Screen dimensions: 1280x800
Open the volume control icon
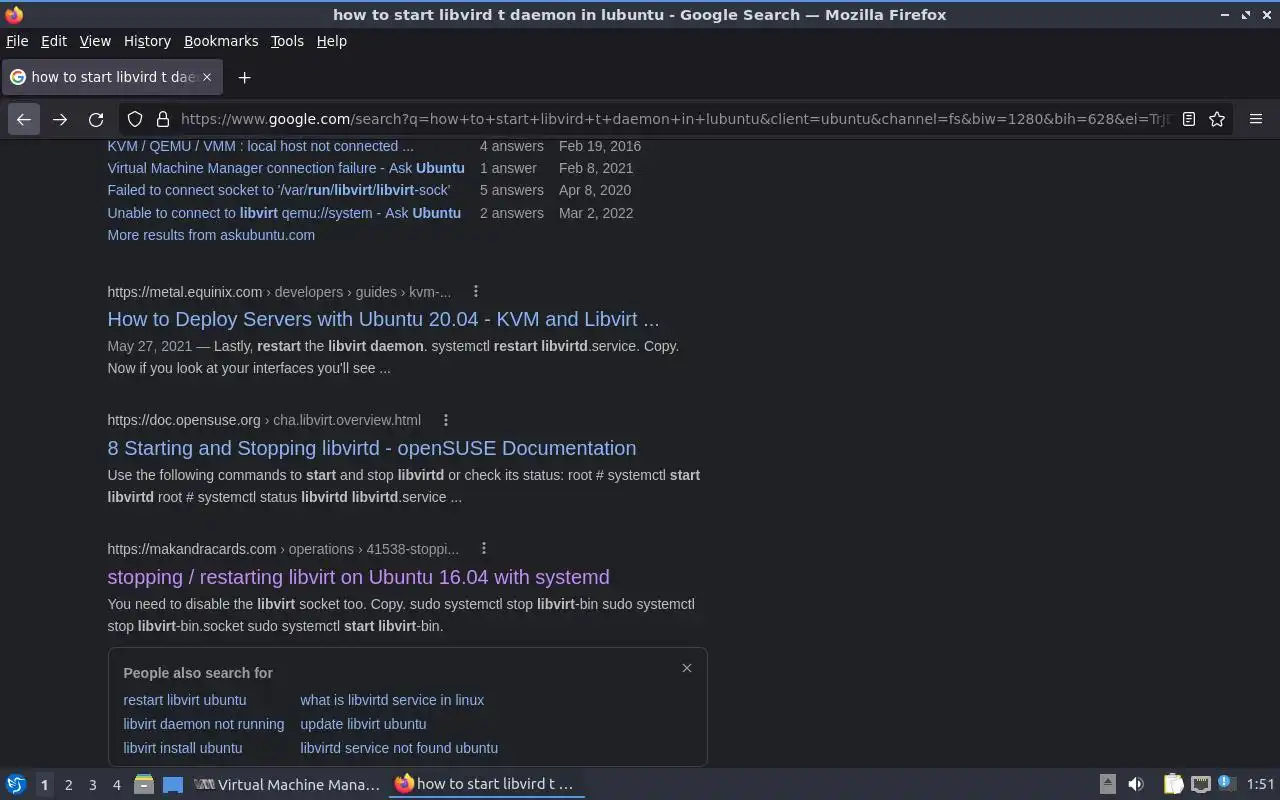pyautogui.click(x=1136, y=785)
